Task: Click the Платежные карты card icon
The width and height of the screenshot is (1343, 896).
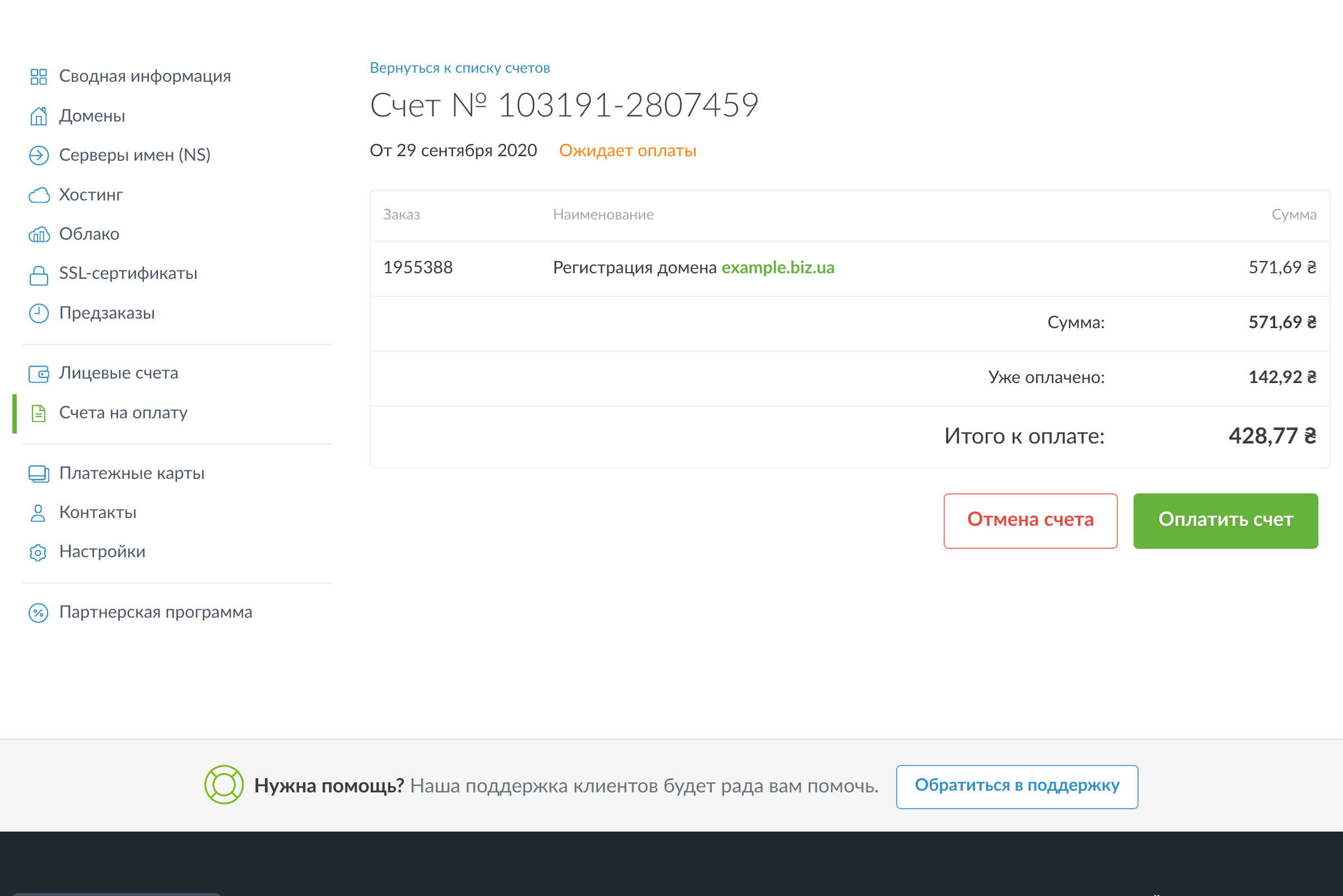Action: point(38,474)
